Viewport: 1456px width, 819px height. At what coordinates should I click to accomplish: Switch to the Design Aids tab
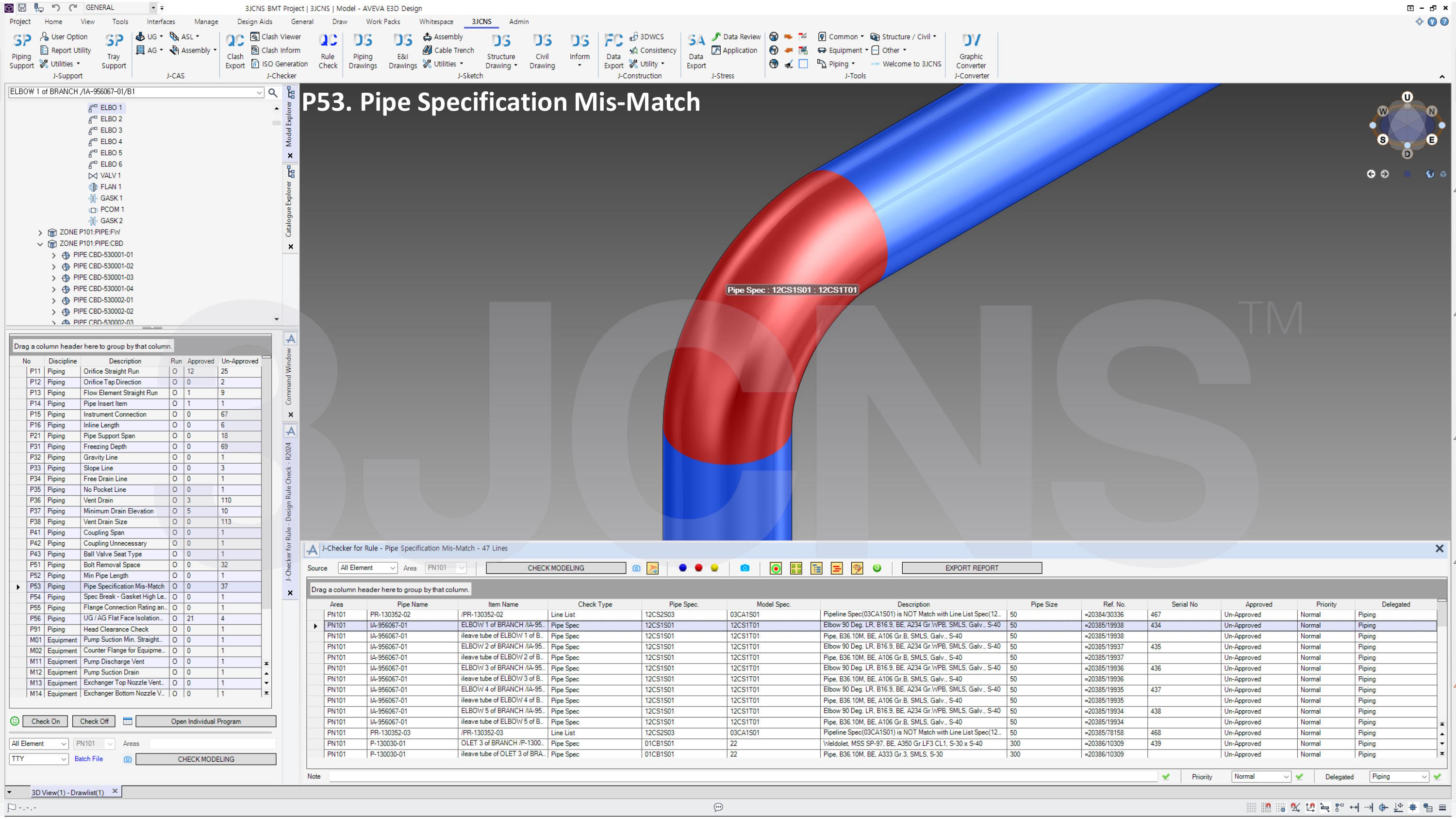[254, 21]
